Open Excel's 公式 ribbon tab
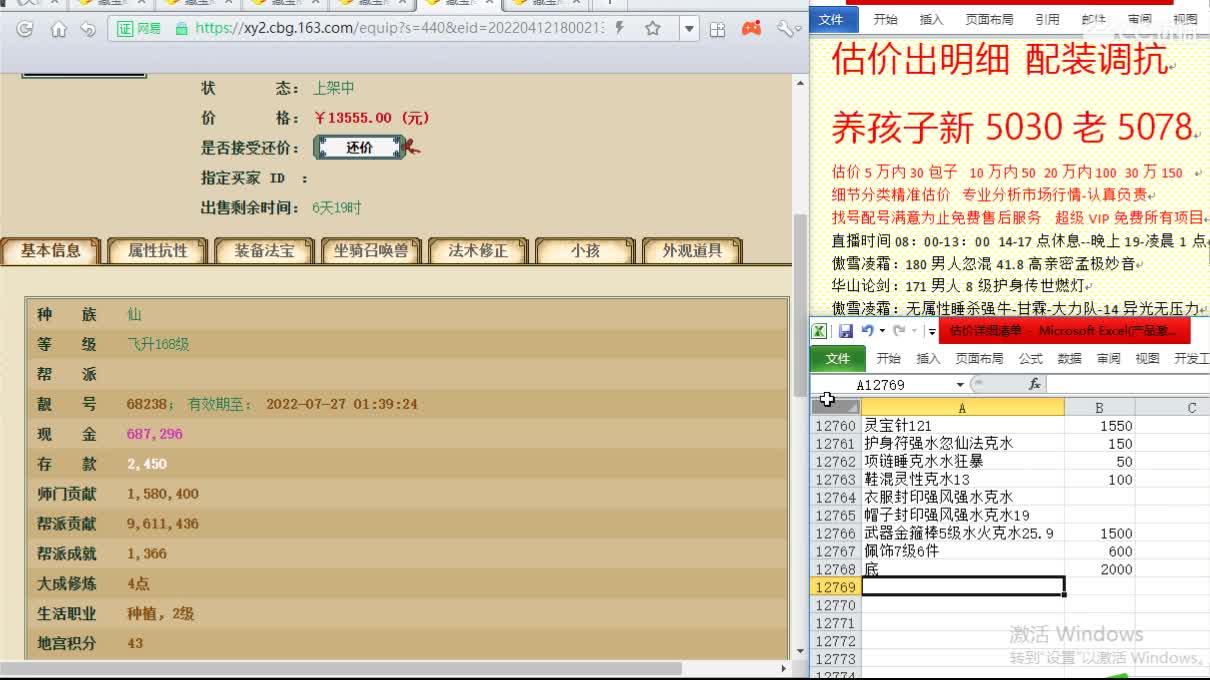This screenshot has height=680, width=1210. pos(1030,358)
